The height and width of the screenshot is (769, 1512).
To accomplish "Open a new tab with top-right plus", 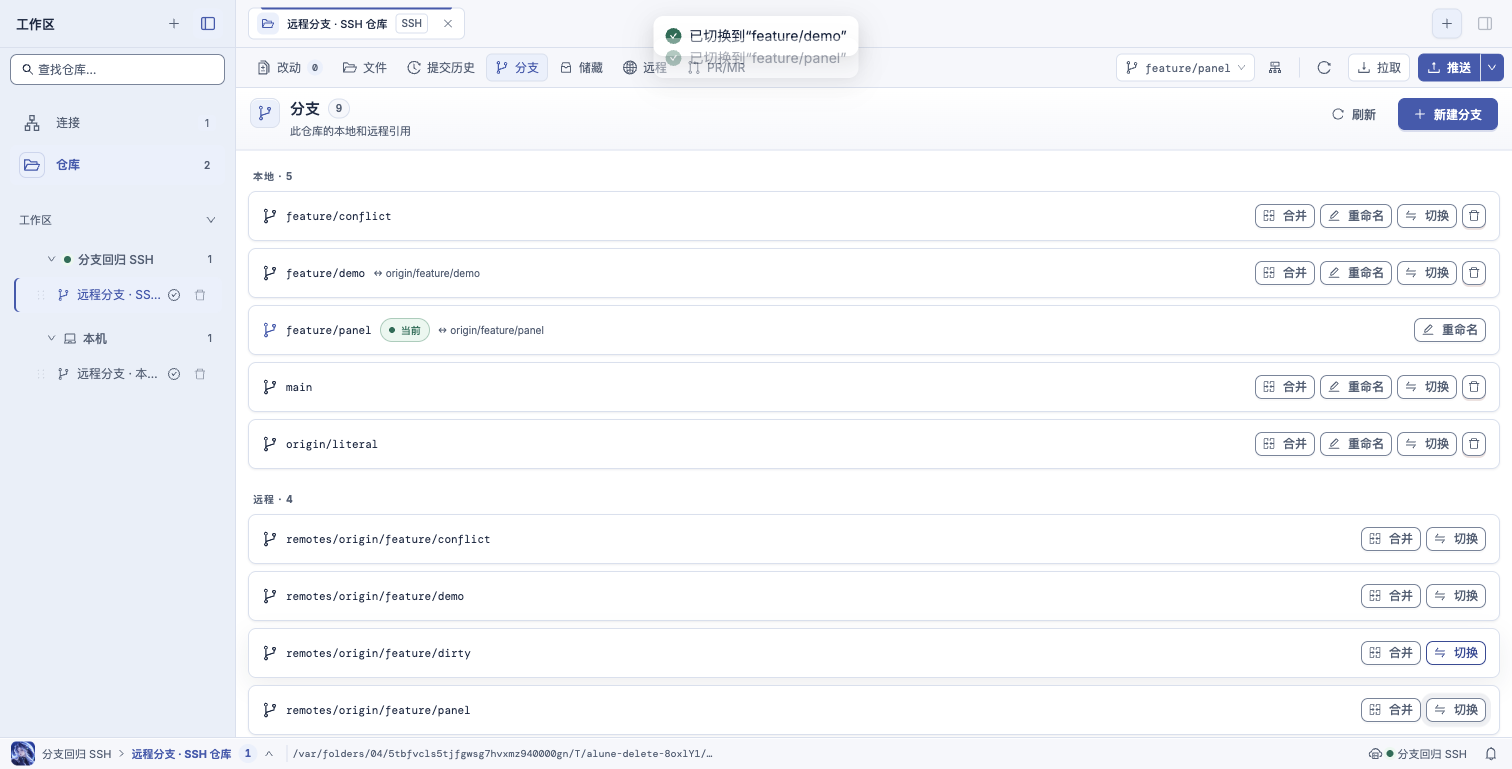I will pyautogui.click(x=1447, y=23).
